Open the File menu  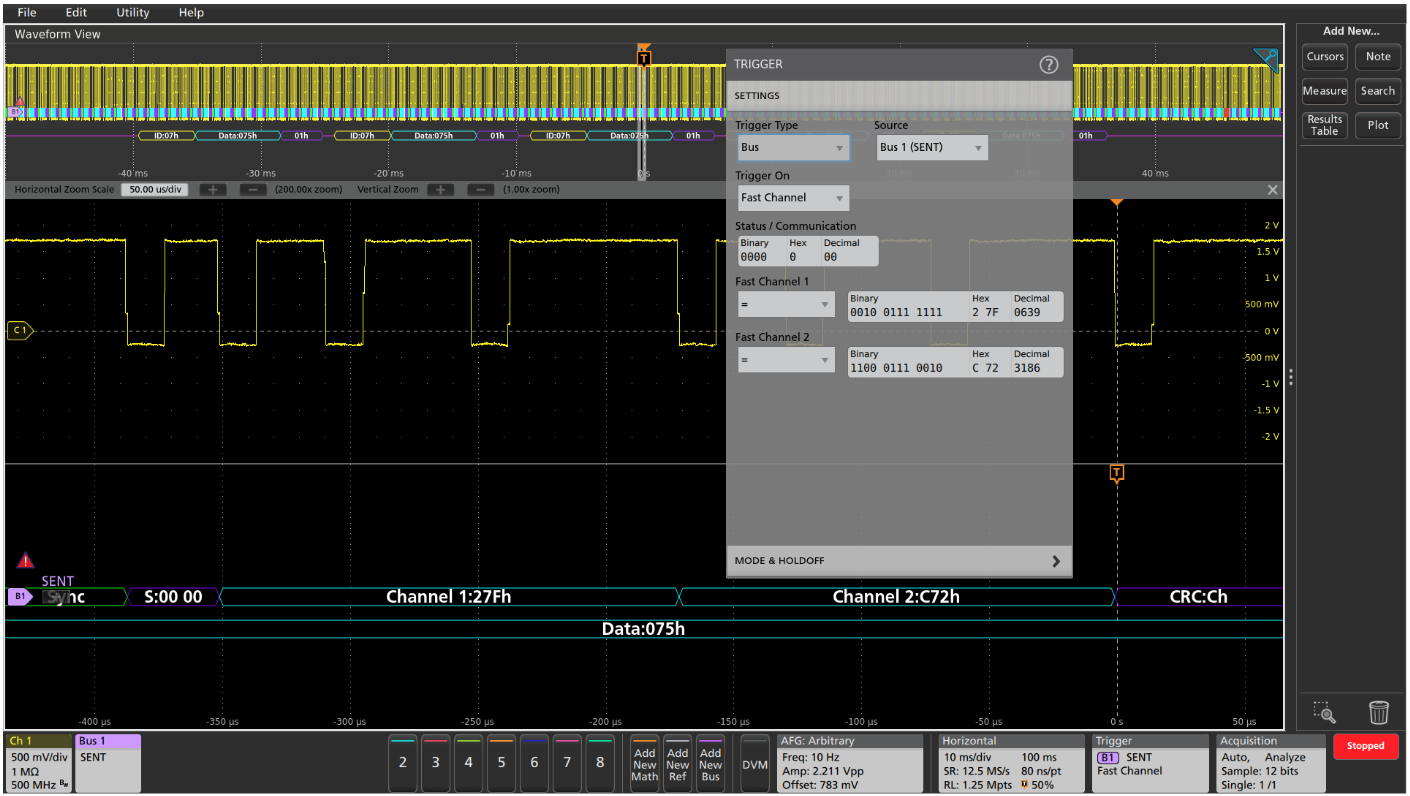coord(26,13)
